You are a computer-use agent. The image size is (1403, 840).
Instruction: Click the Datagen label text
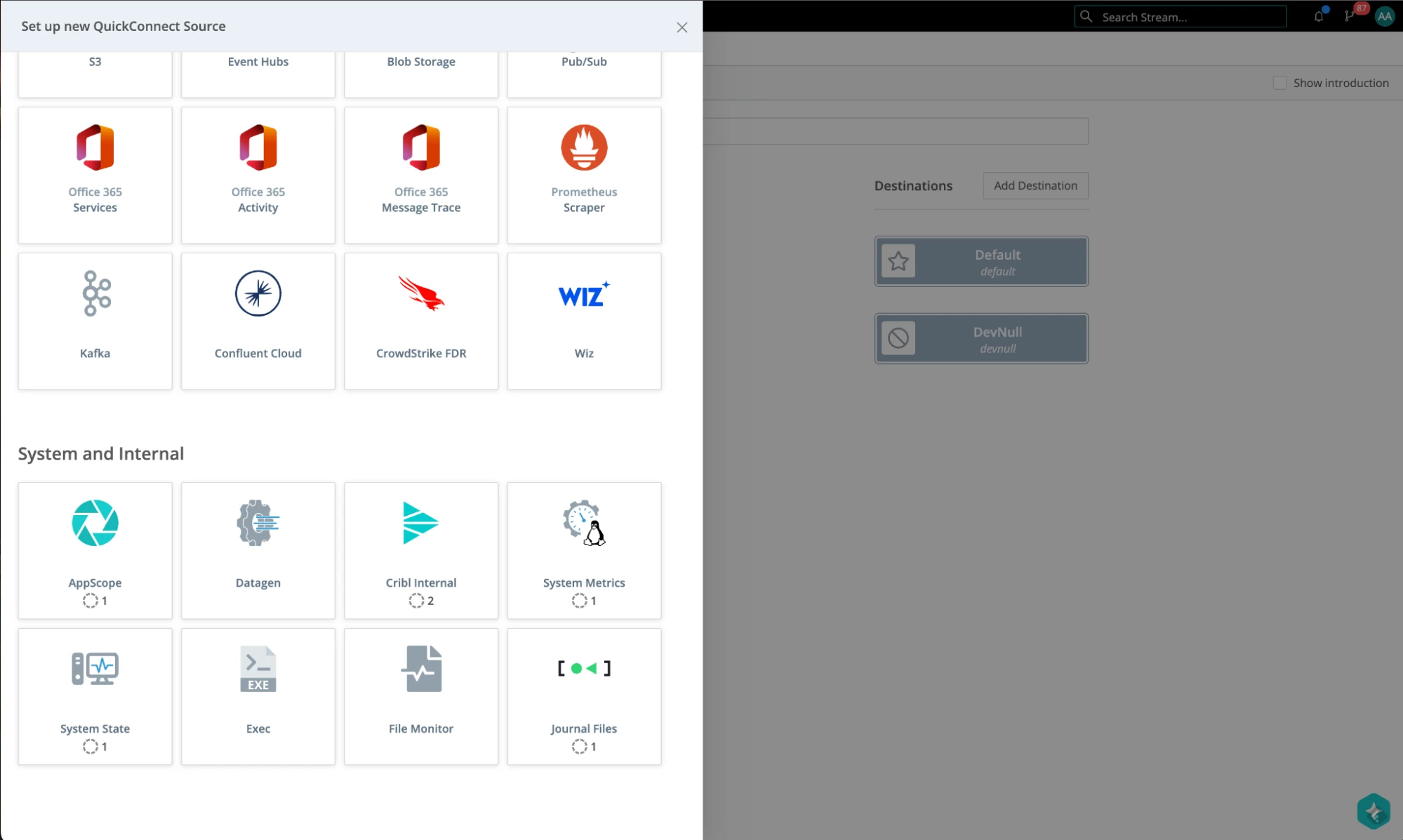(x=258, y=582)
